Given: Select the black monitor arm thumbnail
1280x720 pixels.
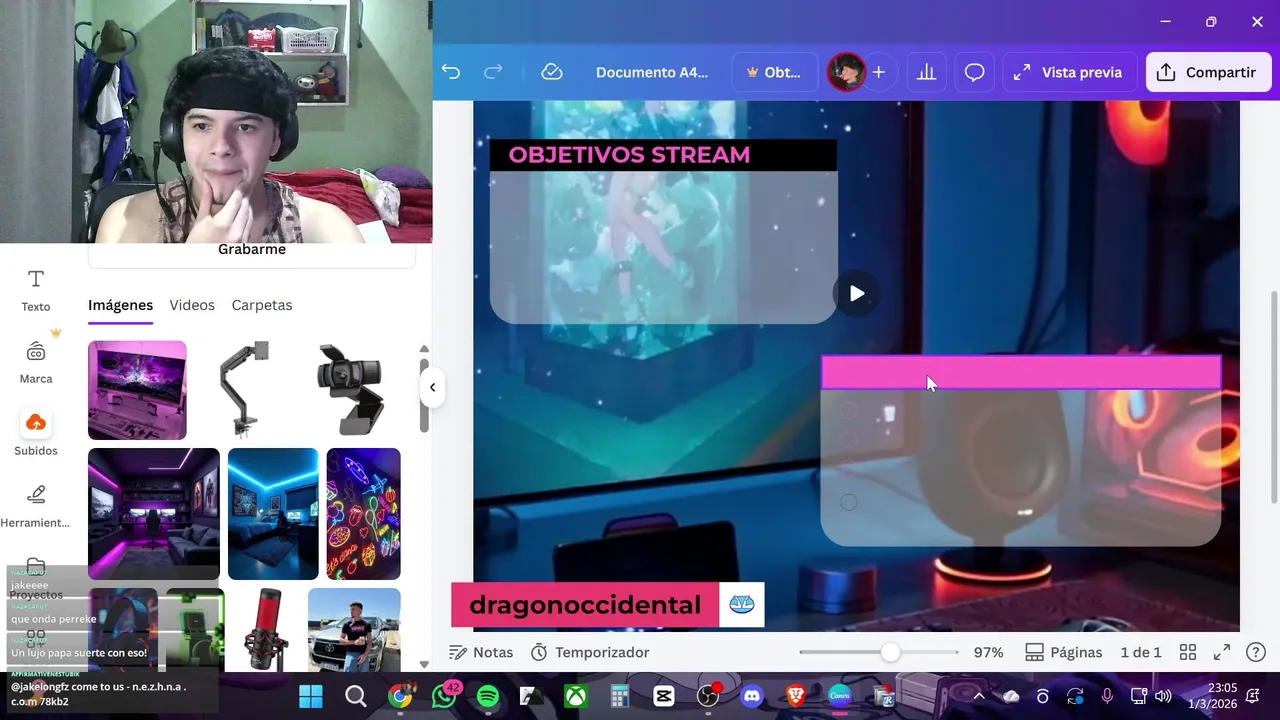Looking at the screenshot, I should pos(244,390).
